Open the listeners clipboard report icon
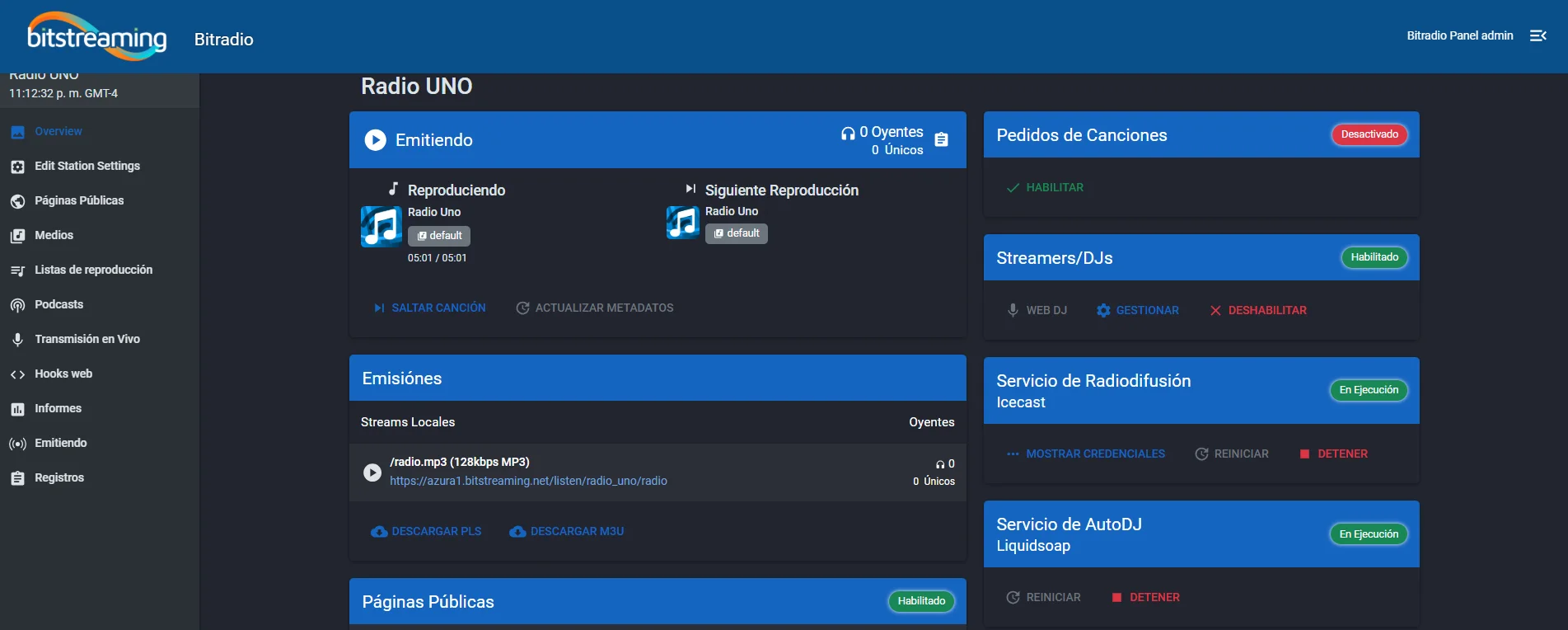1568x630 pixels. (942, 140)
